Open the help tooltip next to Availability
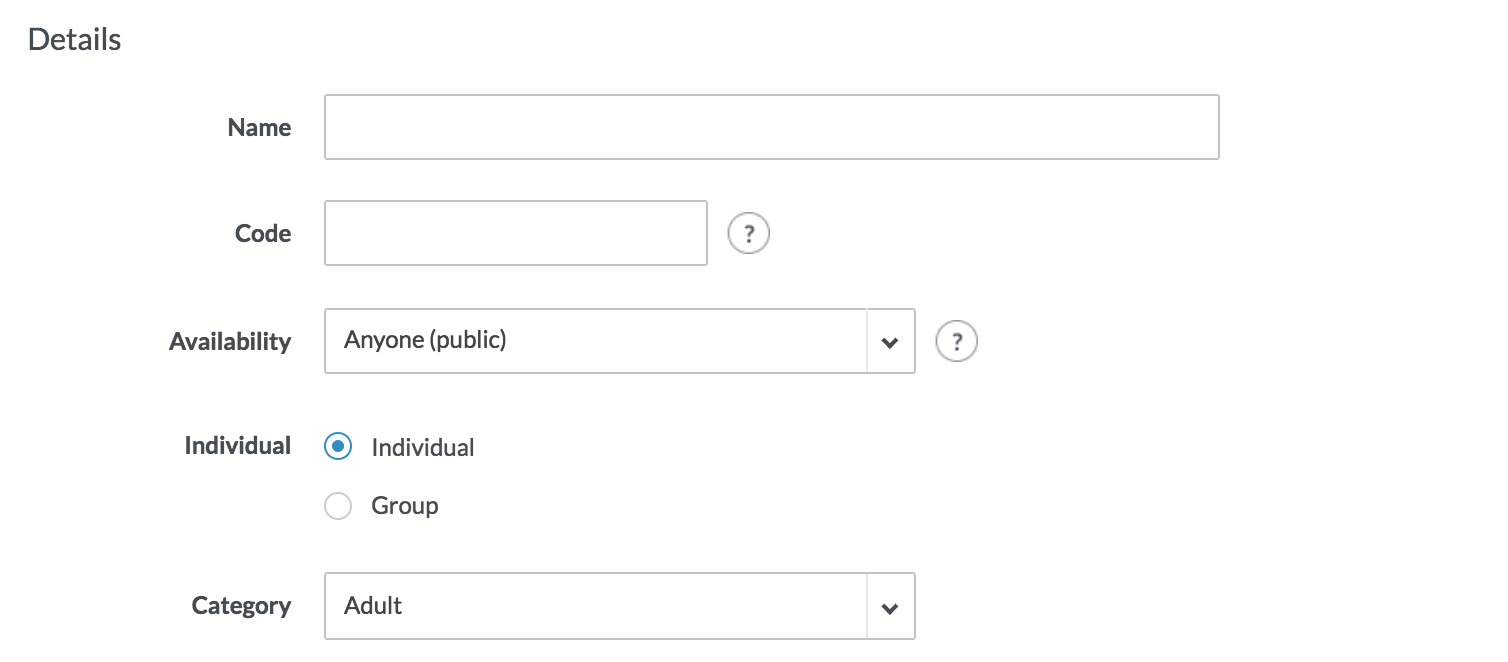 point(956,342)
